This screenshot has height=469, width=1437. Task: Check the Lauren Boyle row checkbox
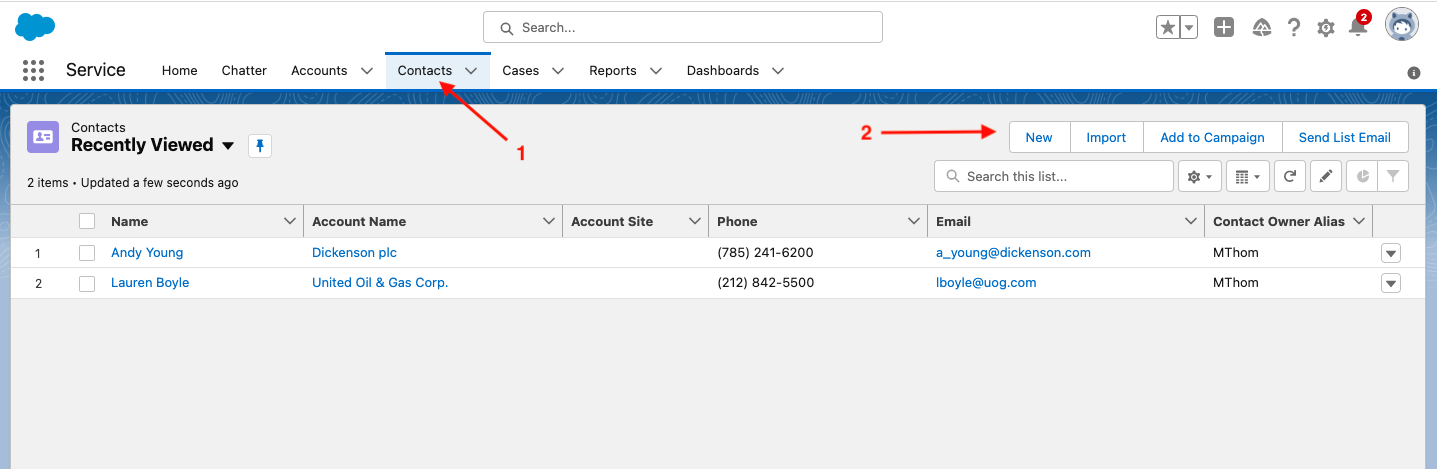87,283
